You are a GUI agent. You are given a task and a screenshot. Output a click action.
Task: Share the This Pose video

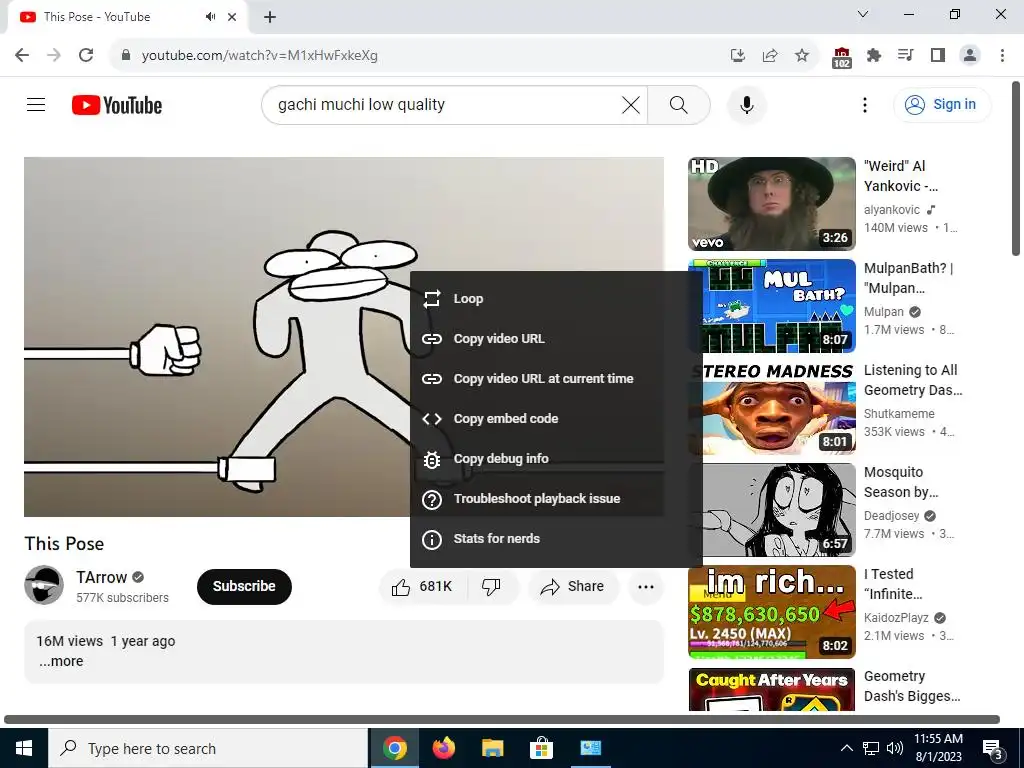click(573, 586)
